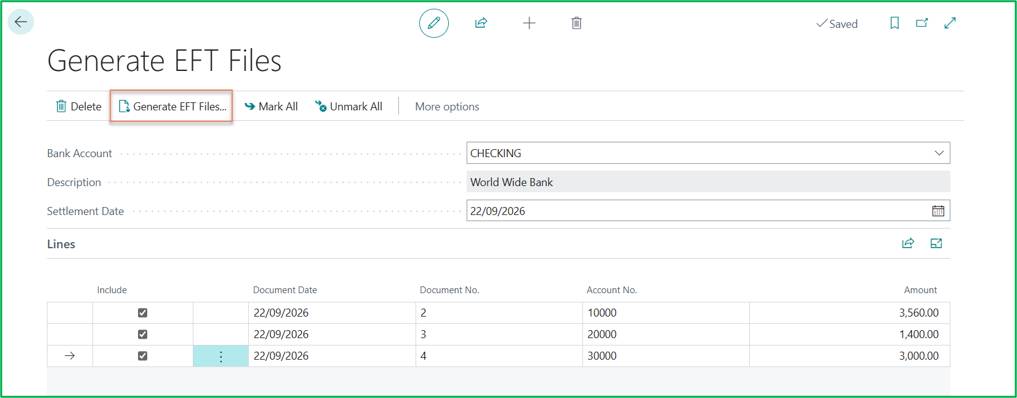
Task: Sort by Account No. column header
Action: tap(612, 290)
